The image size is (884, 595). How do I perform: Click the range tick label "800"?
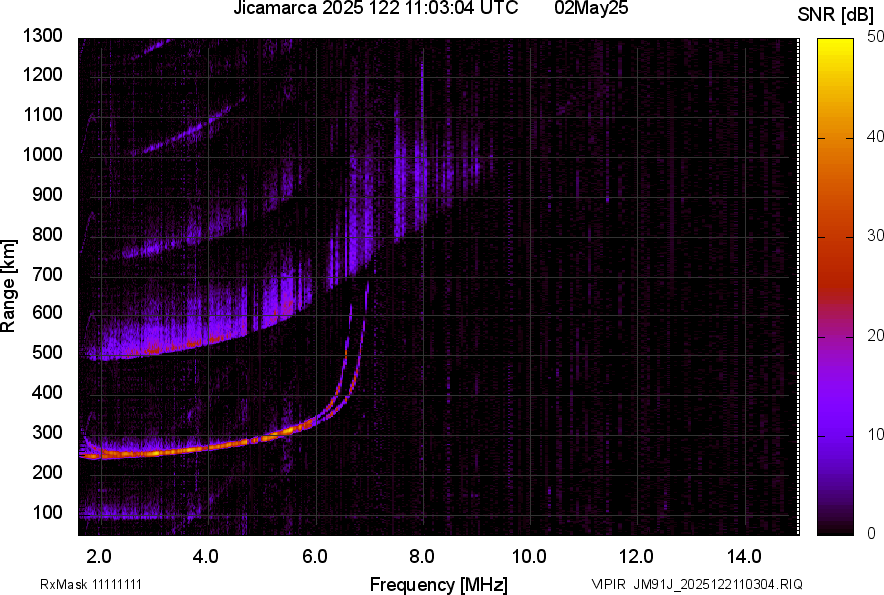point(47,234)
